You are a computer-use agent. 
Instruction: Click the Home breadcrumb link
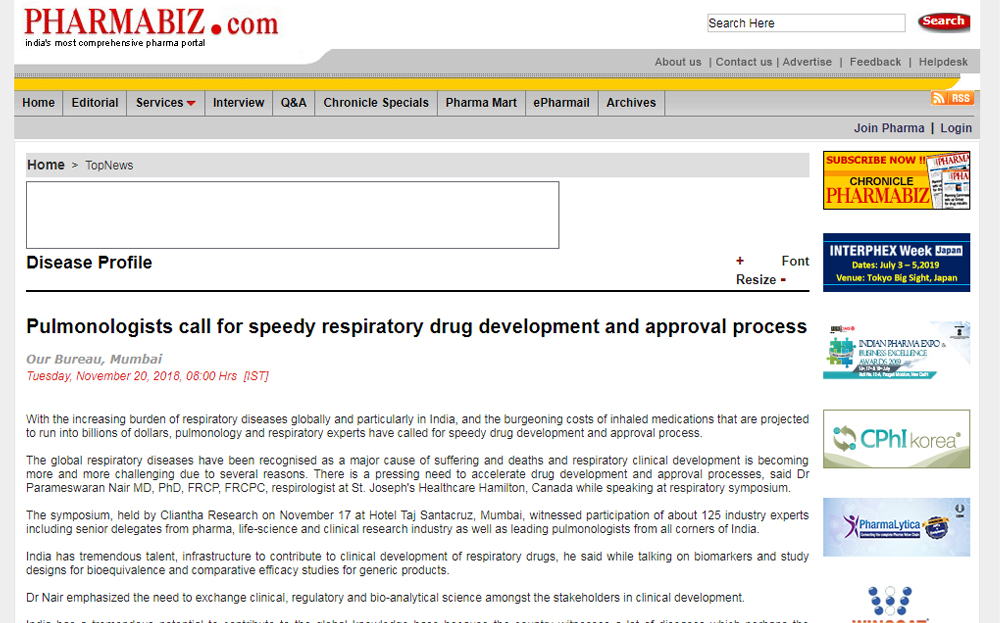46,165
